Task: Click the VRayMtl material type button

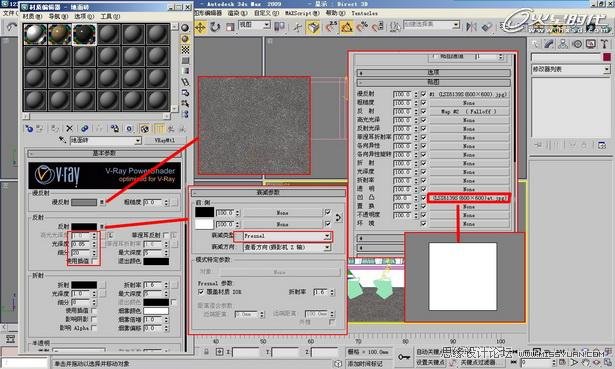Action: pos(165,140)
